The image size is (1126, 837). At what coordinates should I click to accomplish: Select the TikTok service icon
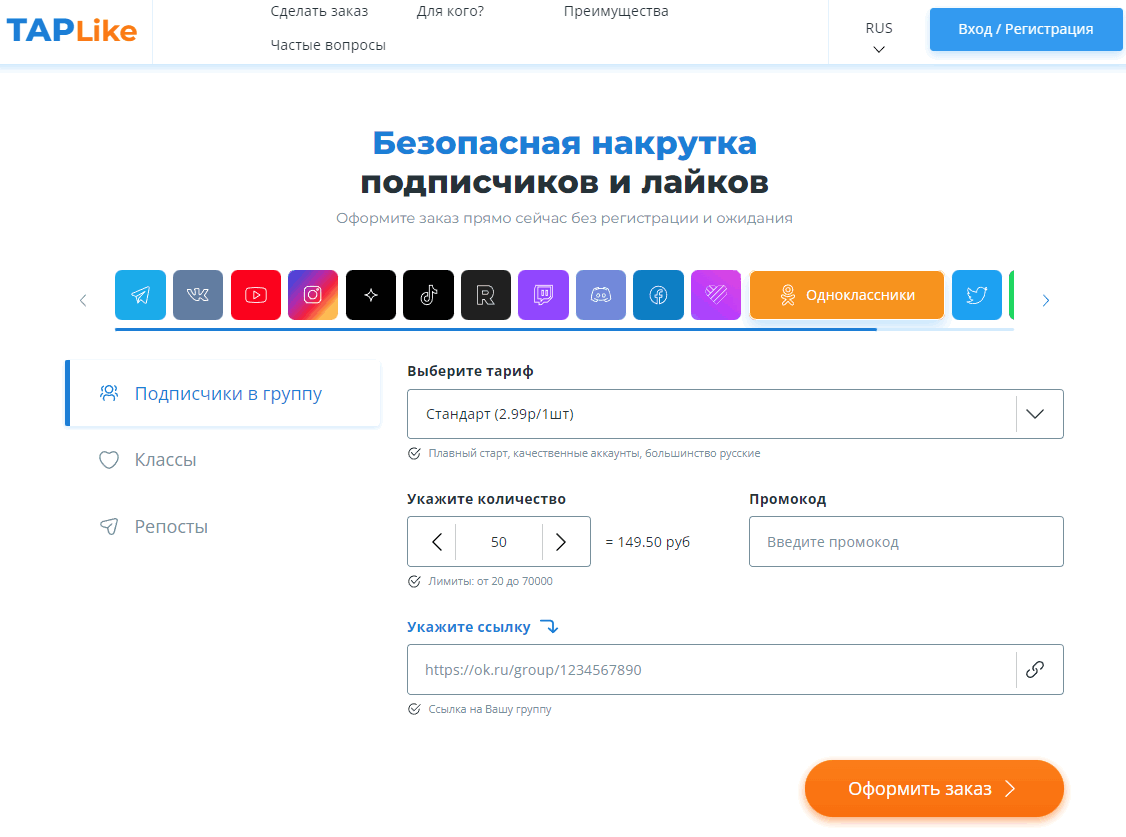point(428,295)
